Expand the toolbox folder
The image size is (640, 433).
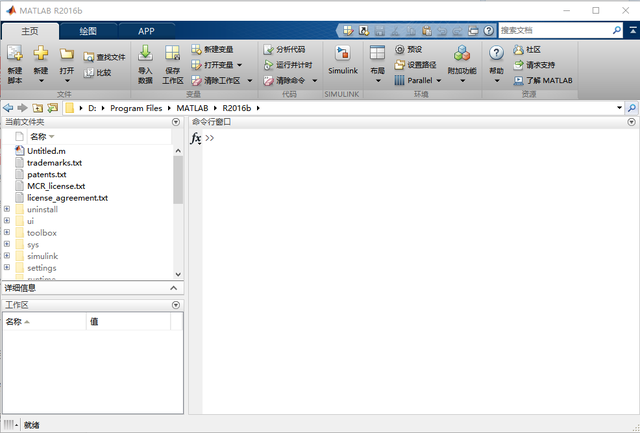pyautogui.click(x=7, y=232)
